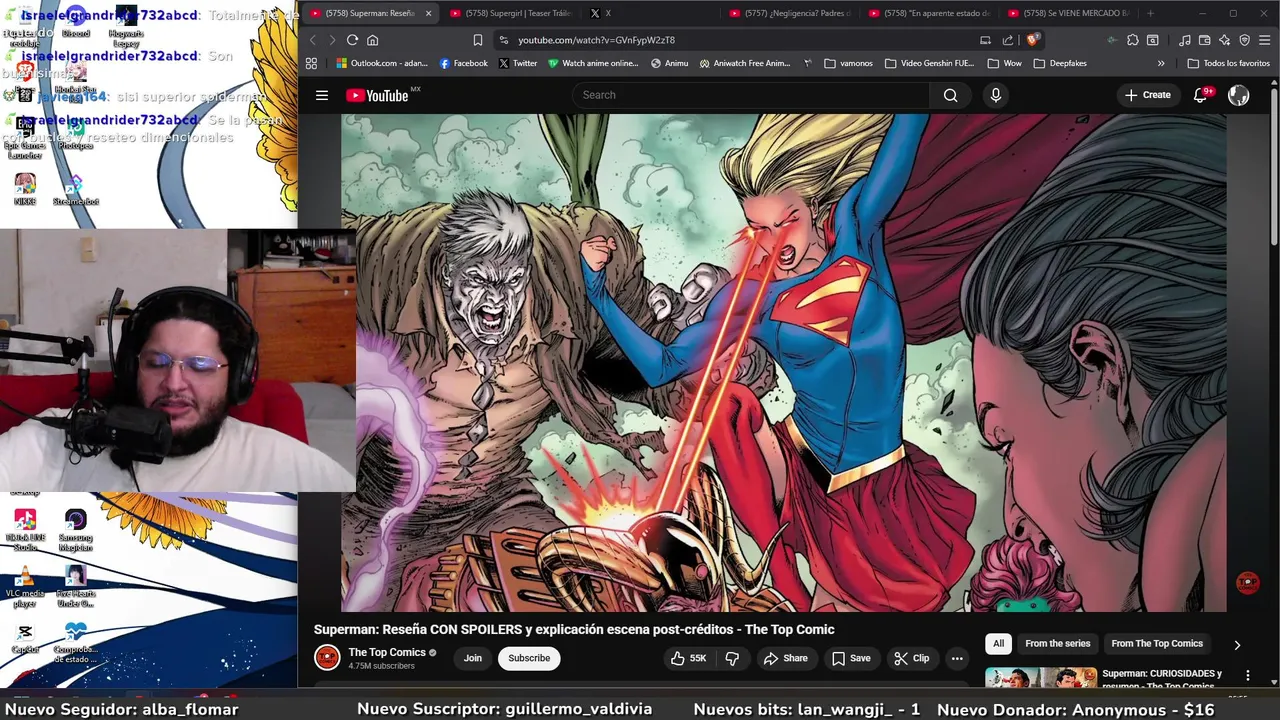Select the All filter chip
Screen dimensions: 1280x720
pos(998,644)
